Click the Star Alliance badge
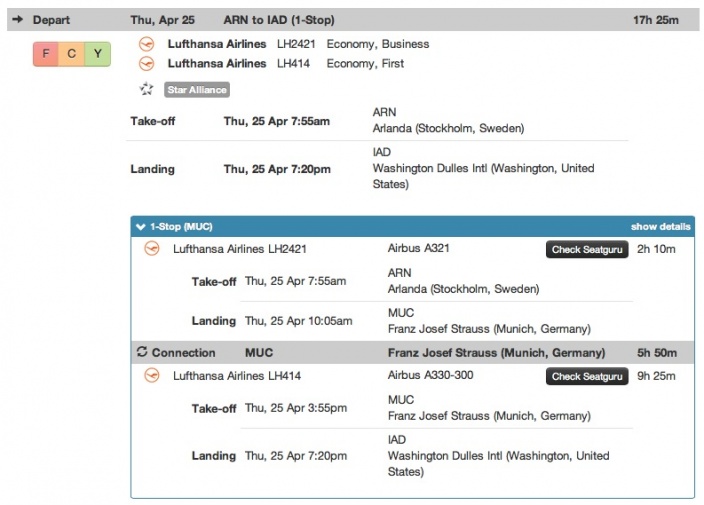The height and width of the screenshot is (505, 704). pyautogui.click(x=197, y=89)
